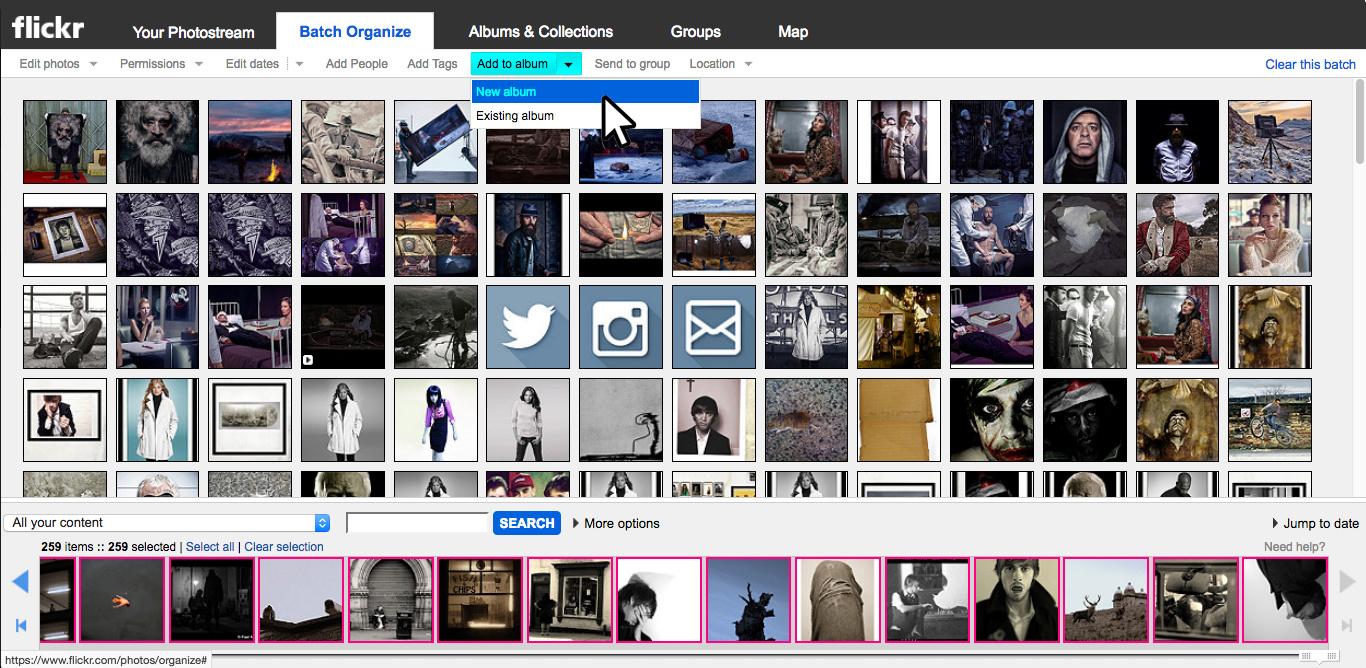
Task: Select the envelope mail icon thumbnail
Action: click(714, 327)
